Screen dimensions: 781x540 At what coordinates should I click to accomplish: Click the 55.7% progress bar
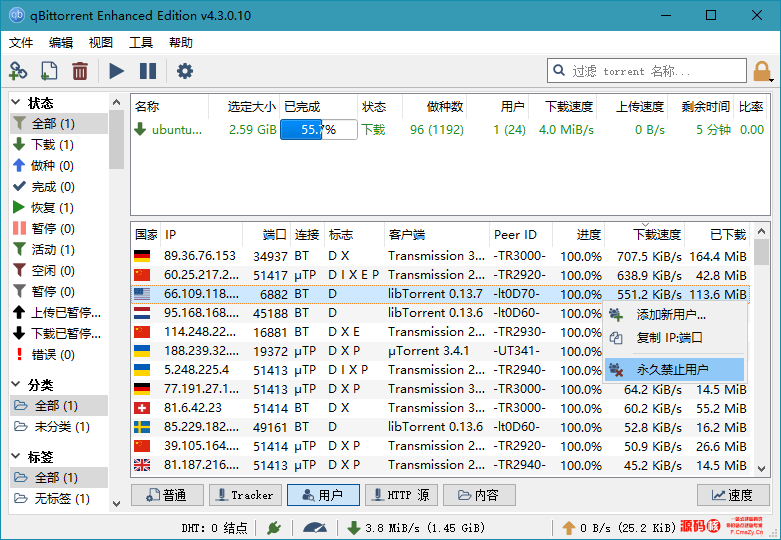(319, 130)
